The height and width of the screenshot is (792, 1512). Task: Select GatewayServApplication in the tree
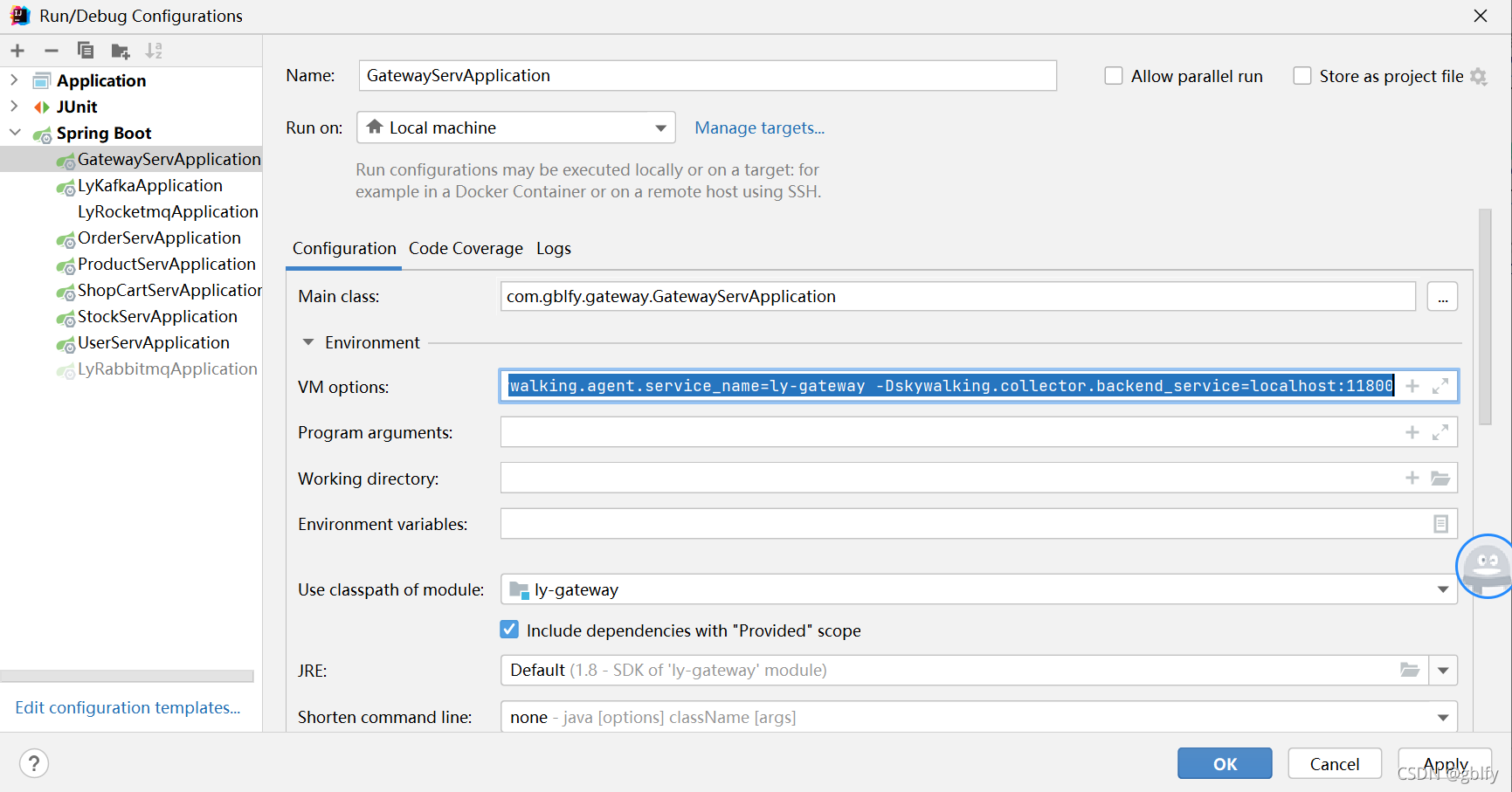coord(131,159)
